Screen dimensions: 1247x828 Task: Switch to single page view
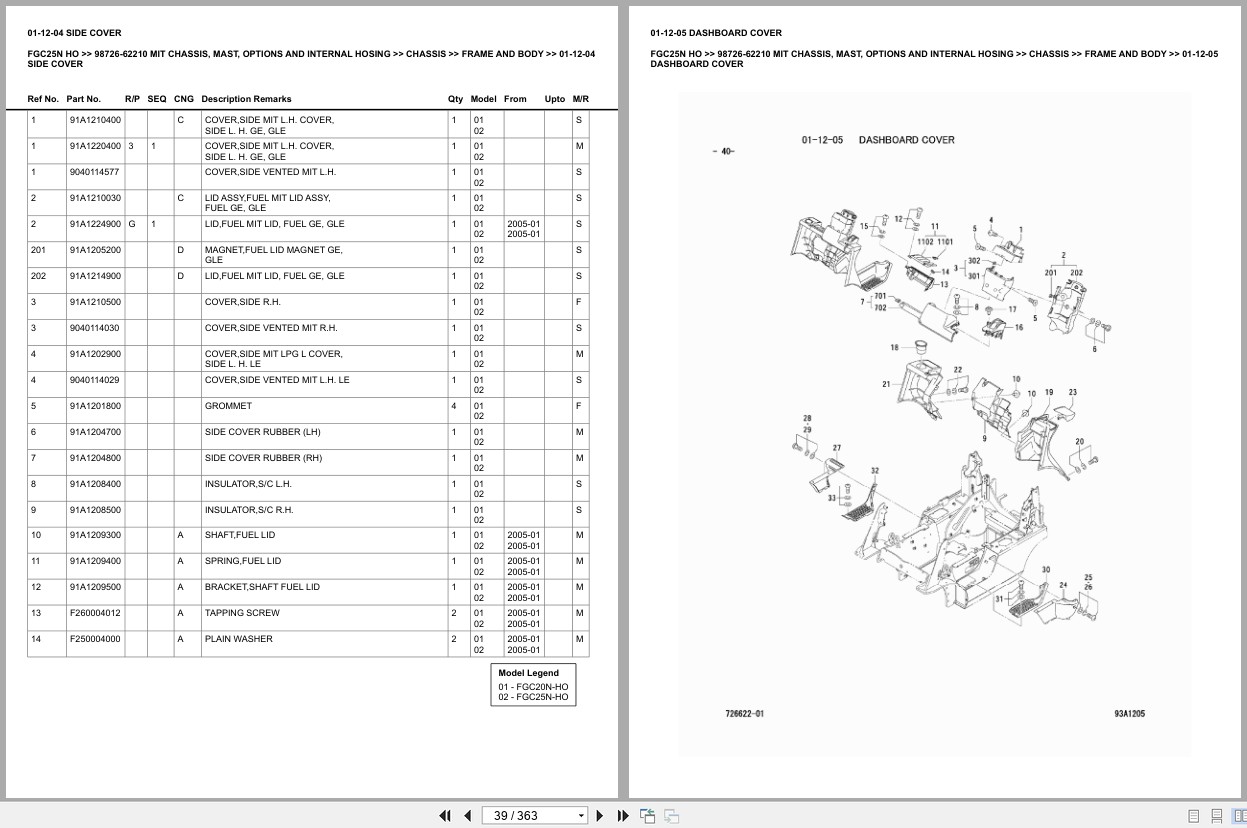click(x=1194, y=816)
